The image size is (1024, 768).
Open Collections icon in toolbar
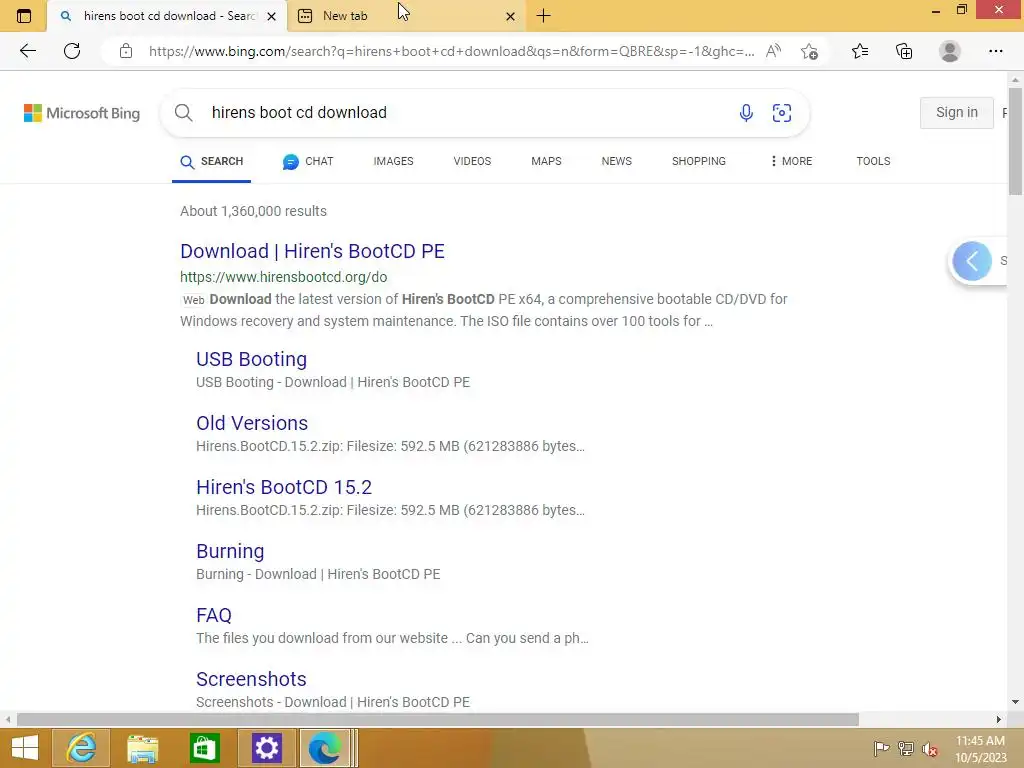click(x=904, y=51)
